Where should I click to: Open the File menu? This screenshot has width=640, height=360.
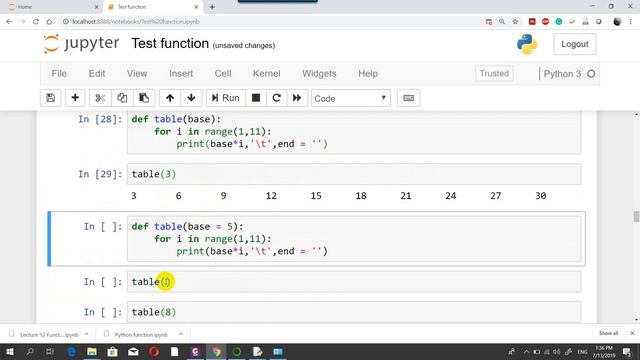click(x=59, y=73)
